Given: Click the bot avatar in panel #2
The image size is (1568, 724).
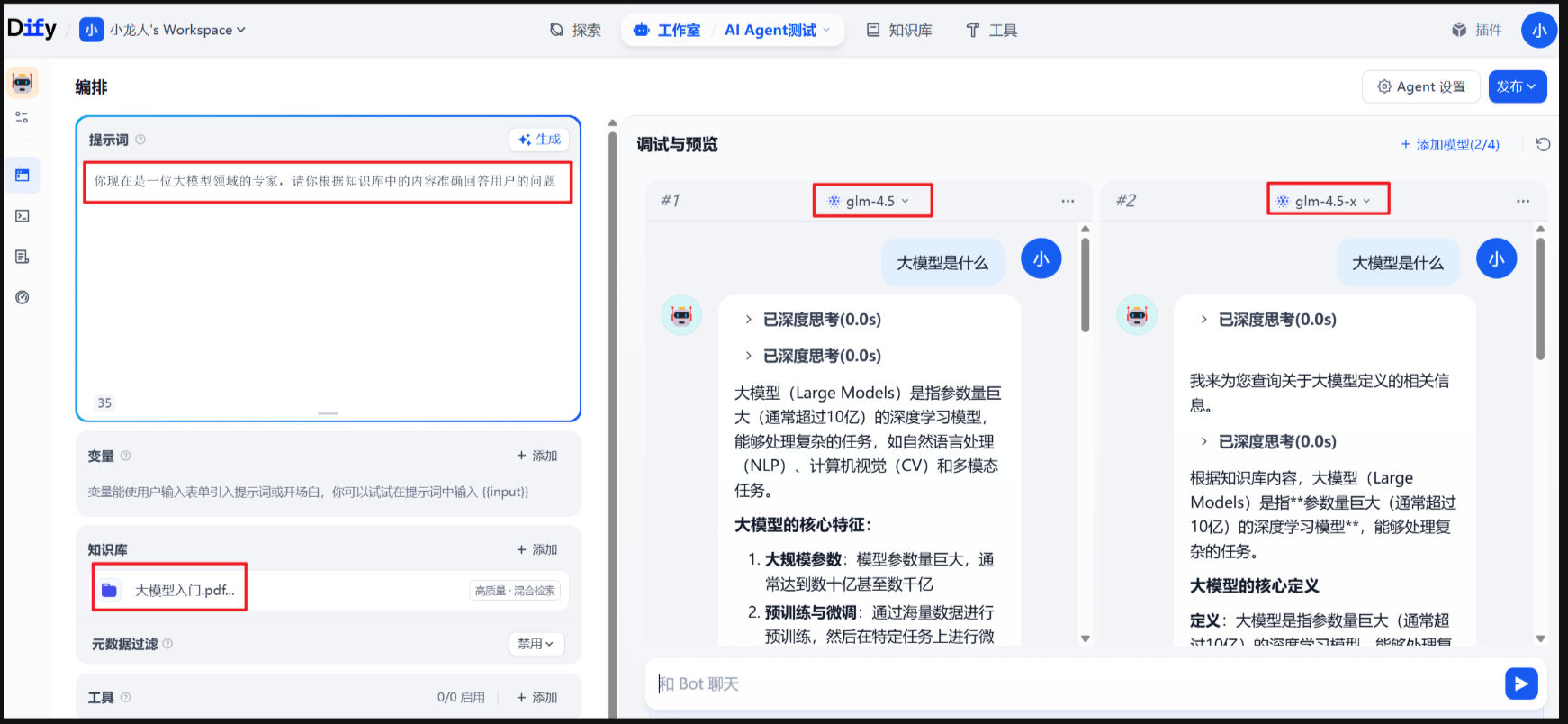Looking at the screenshot, I should click(x=1137, y=315).
